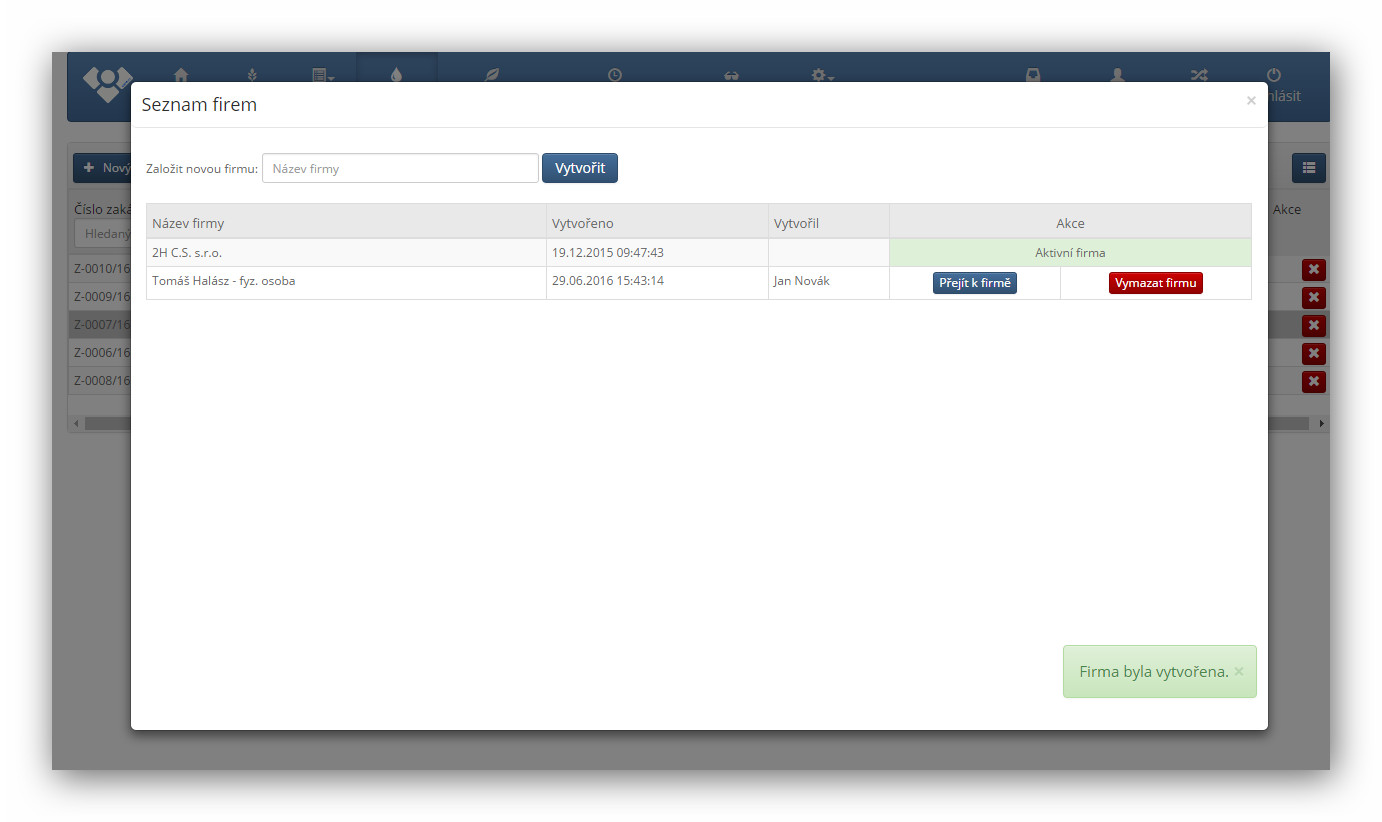Click the clock icon in the navbar

tap(614, 74)
